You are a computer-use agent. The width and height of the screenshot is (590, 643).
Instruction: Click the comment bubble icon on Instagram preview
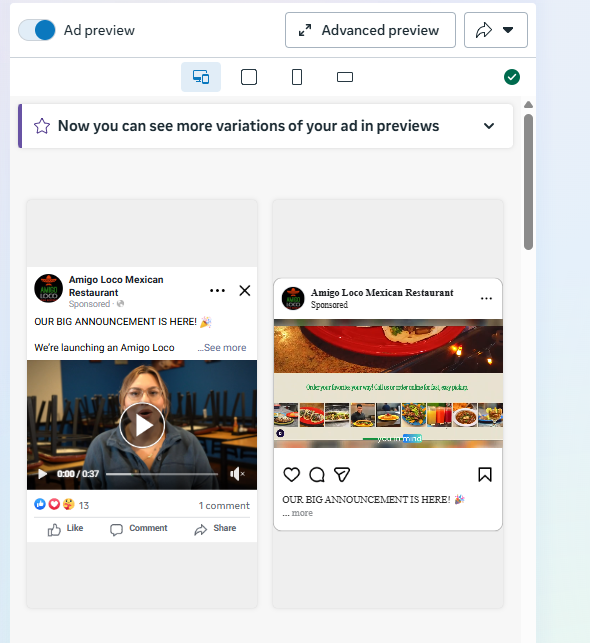click(317, 474)
